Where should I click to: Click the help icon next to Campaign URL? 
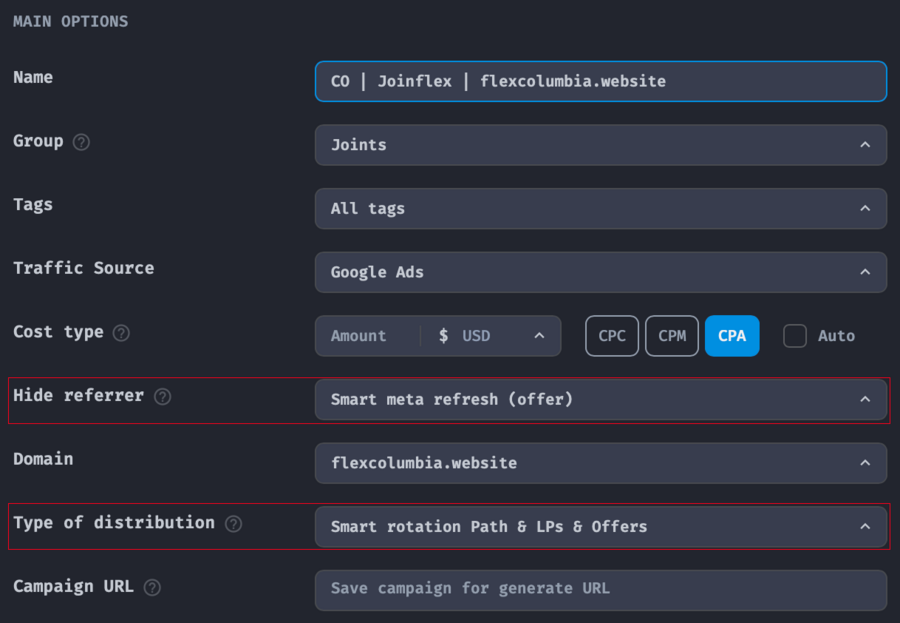152,588
